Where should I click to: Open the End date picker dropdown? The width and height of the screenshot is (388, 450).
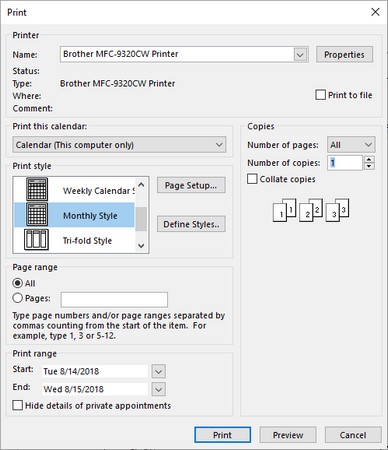pos(159,389)
